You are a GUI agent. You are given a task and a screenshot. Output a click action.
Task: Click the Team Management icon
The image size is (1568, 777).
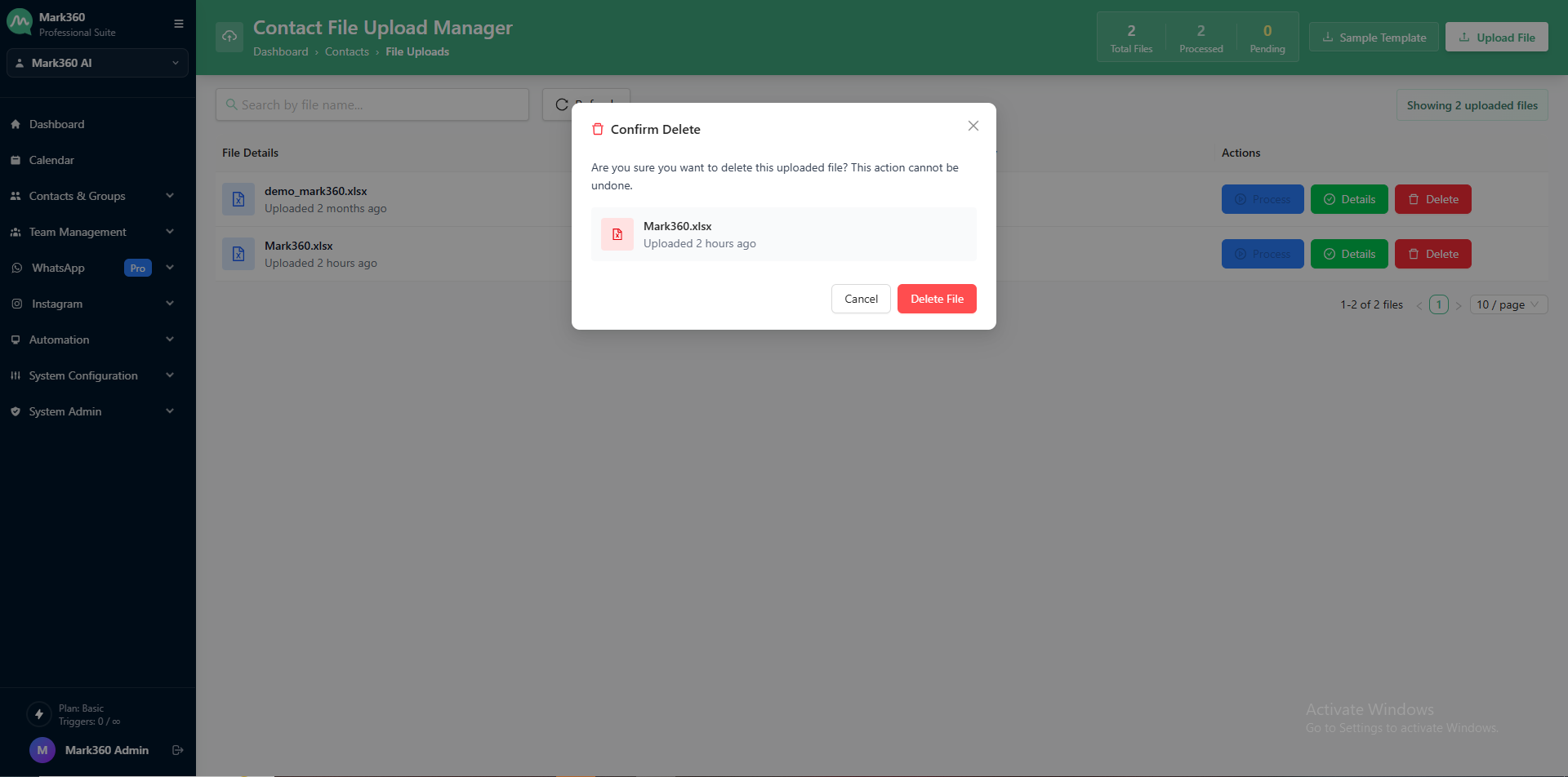(x=16, y=231)
